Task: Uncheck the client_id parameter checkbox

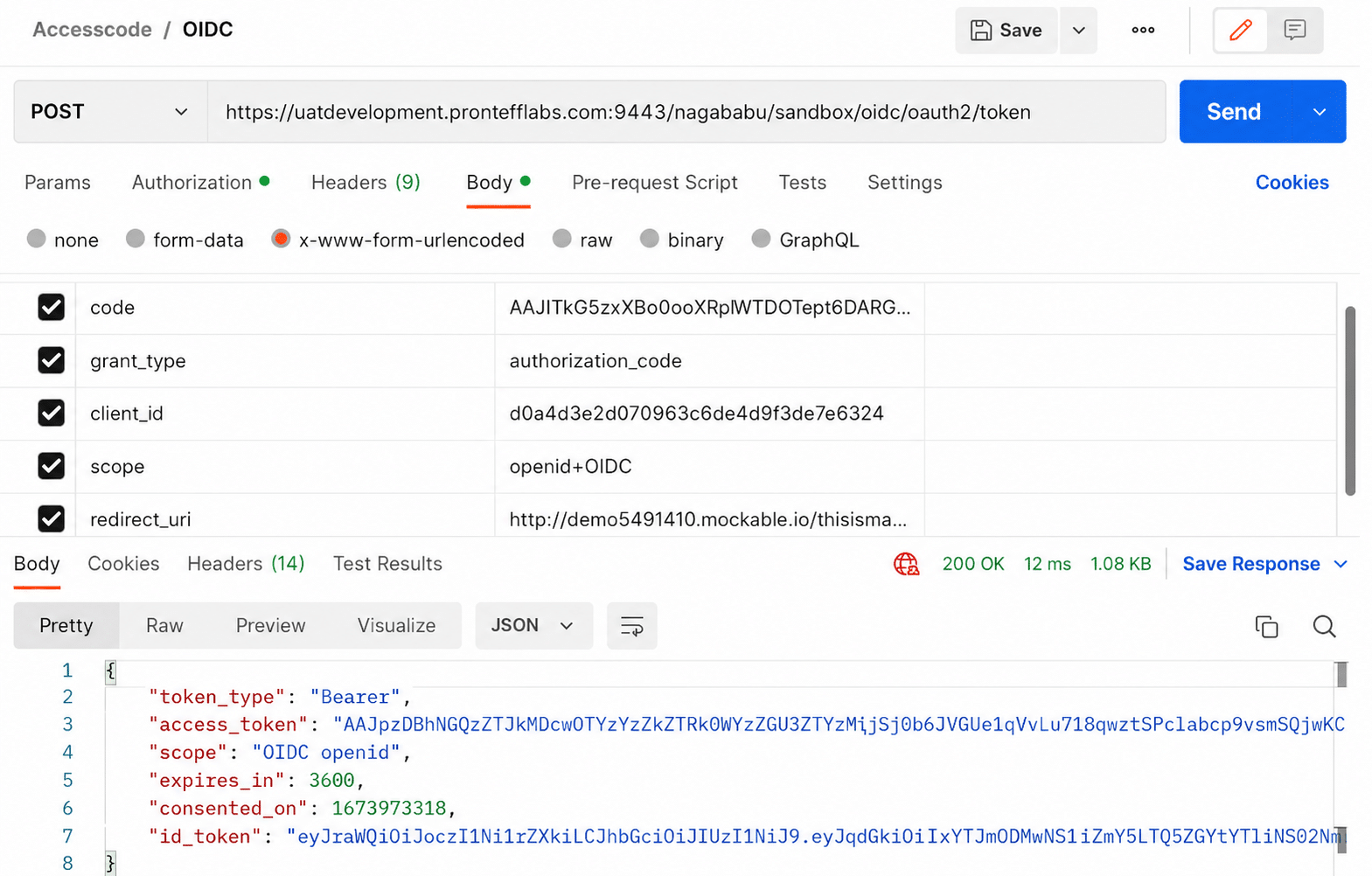Action: click(51, 413)
